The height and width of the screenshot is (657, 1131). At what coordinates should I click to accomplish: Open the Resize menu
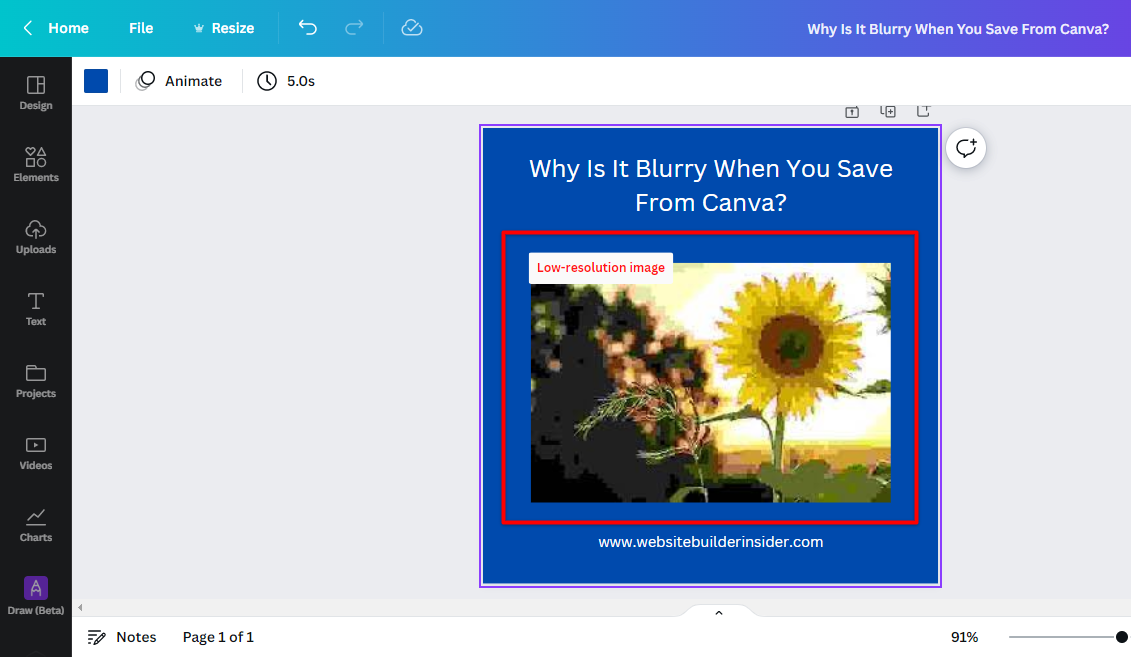tap(222, 28)
